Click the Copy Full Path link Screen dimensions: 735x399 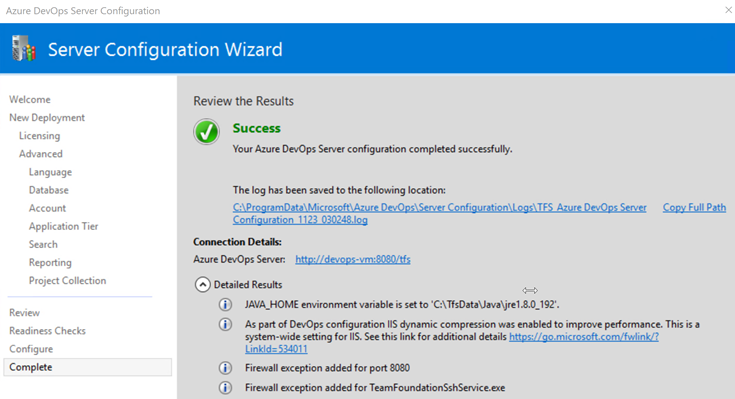coord(694,207)
